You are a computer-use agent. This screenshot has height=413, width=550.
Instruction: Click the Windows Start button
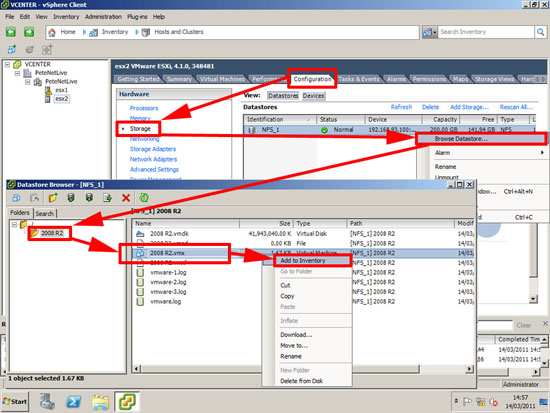15,401
